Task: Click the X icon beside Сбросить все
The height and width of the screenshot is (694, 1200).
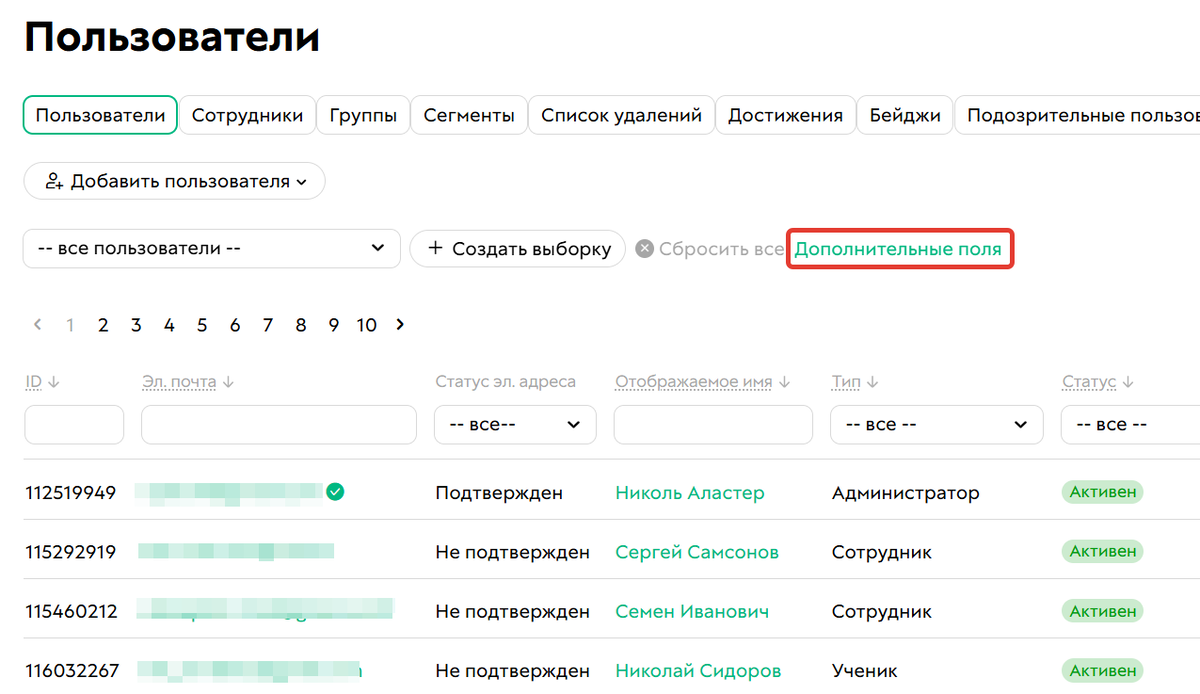Action: 646,248
